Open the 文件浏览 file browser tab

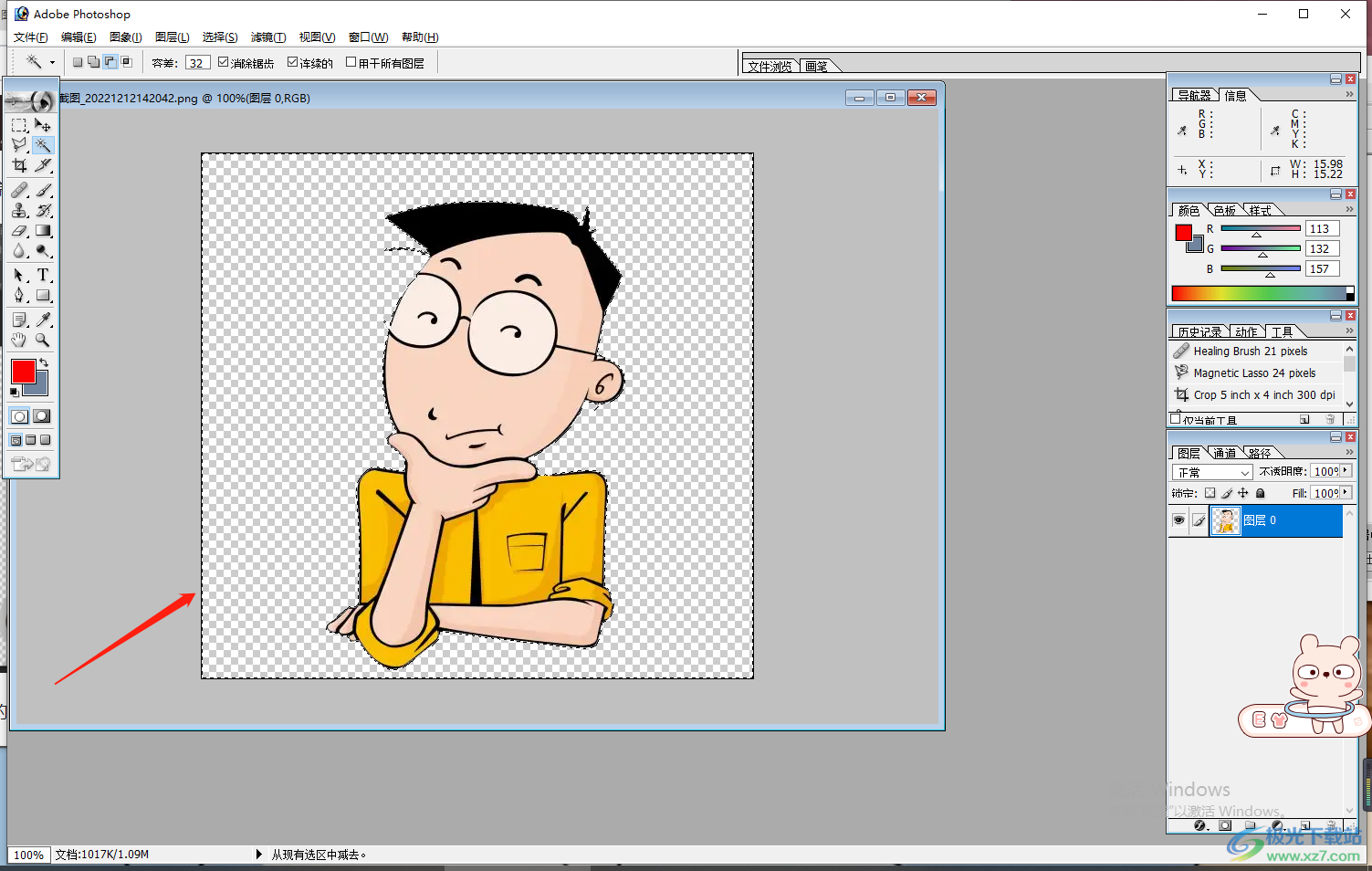pyautogui.click(x=770, y=66)
